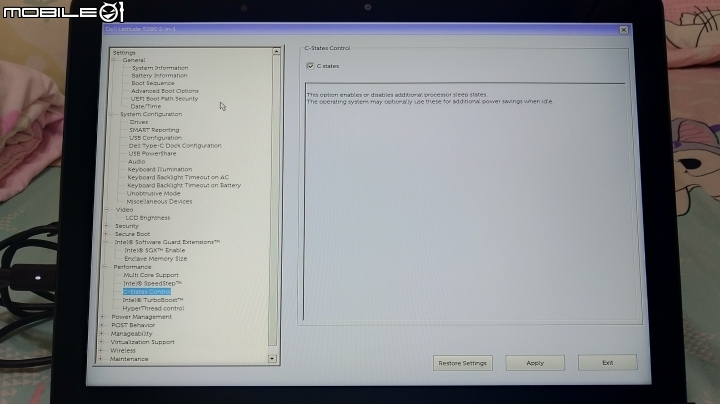Screen dimensions: 720x404
Task: Close the BIOS setup window
Action: (624, 30)
